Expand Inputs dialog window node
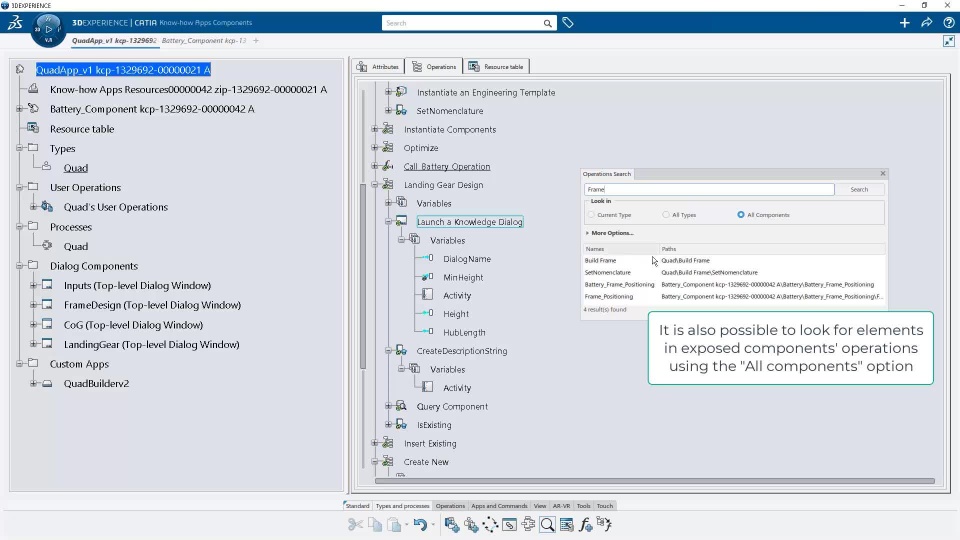The height and width of the screenshot is (540, 960). (34, 285)
